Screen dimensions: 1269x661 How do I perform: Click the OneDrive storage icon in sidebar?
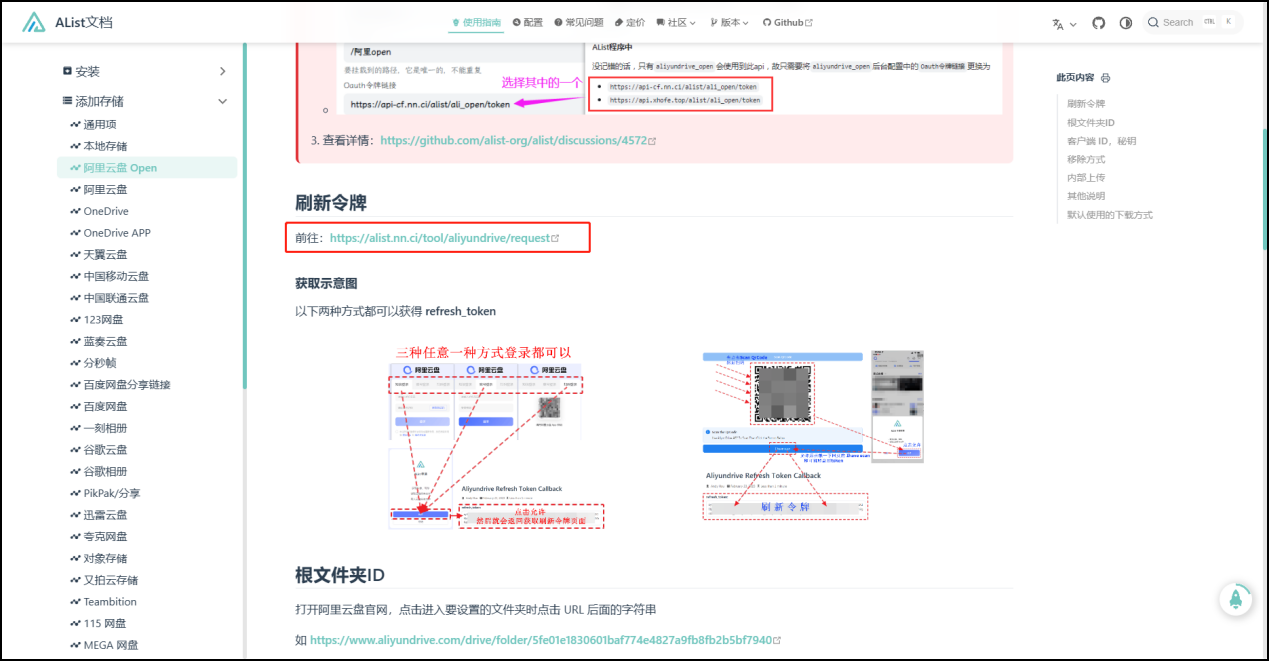75,211
